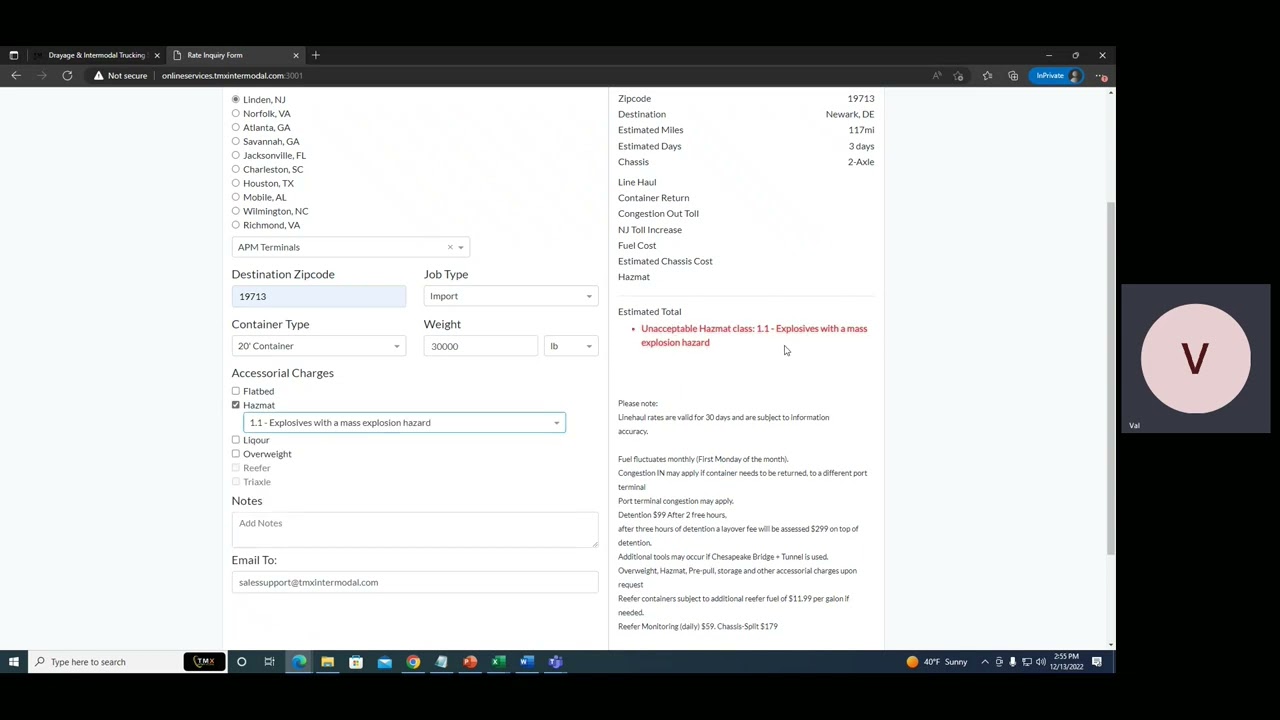The width and height of the screenshot is (1280, 720).
Task: Select the Norfolk, VA radio option
Action: 236,113
